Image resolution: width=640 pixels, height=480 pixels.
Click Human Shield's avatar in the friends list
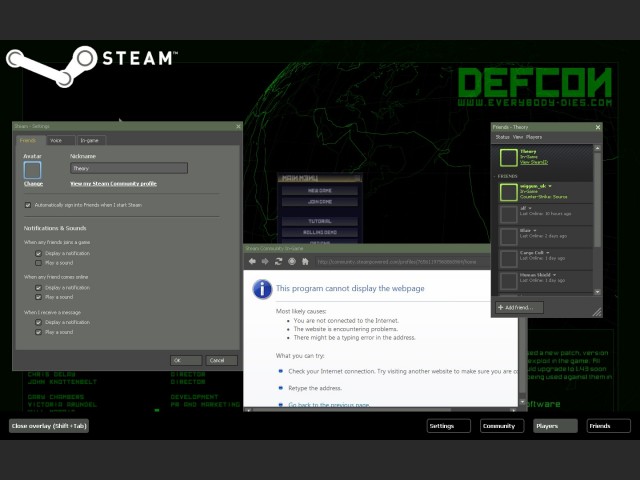pyautogui.click(x=509, y=281)
